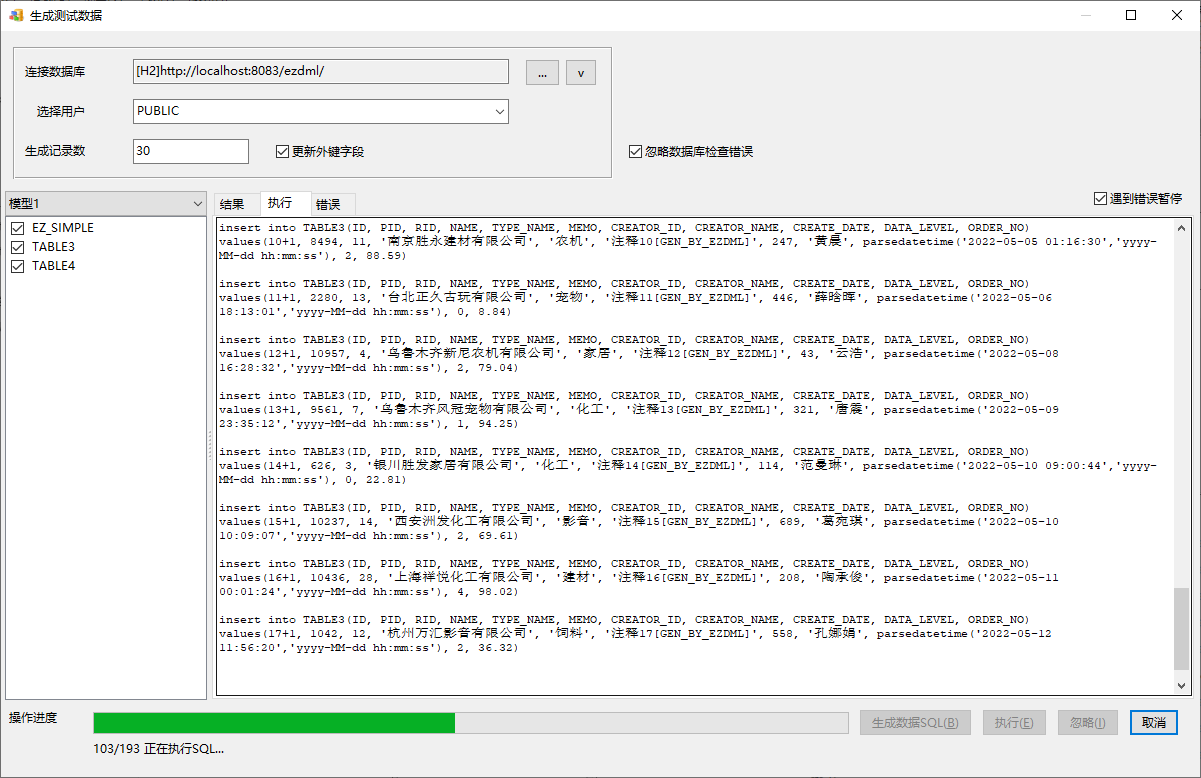
Task: Click the status text 103/193 正在执行SQL...
Action: coord(158,748)
